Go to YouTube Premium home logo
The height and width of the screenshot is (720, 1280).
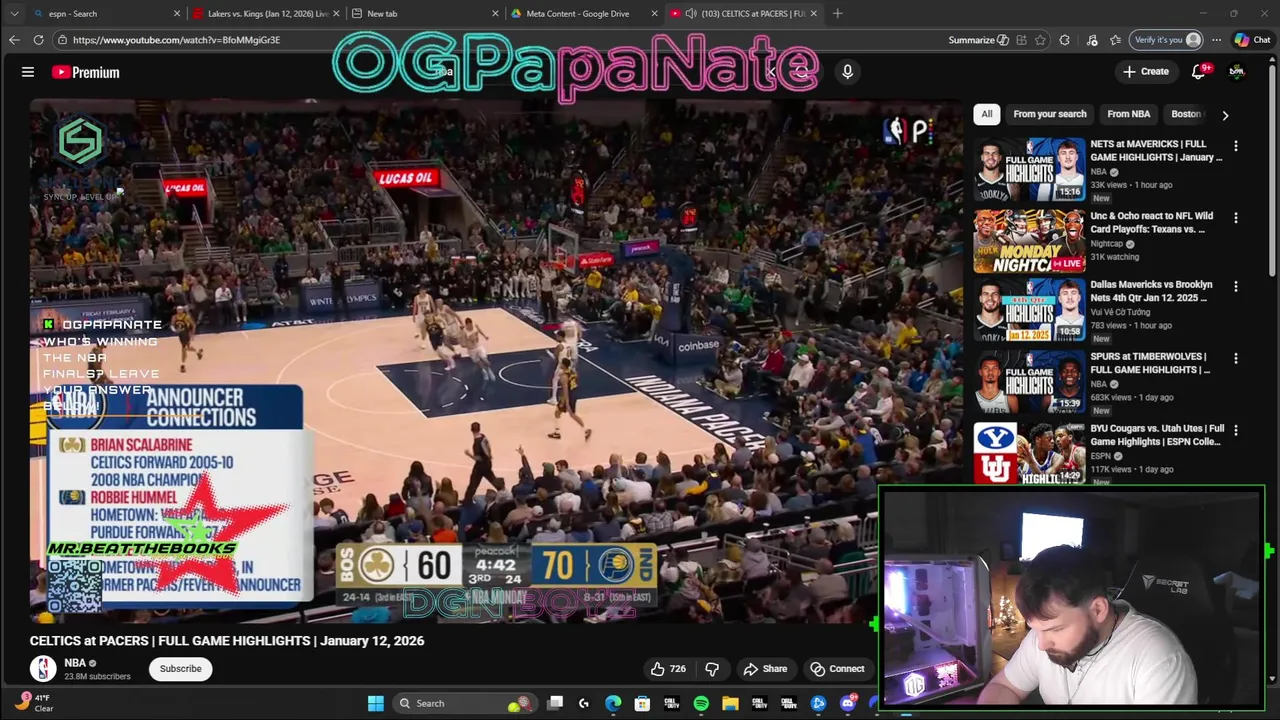(x=86, y=72)
